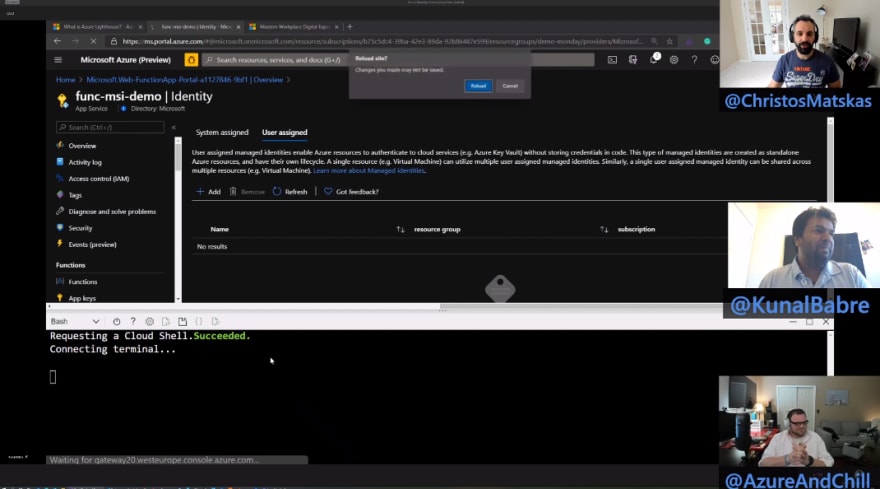This screenshot has height=489, width=880.
Task: Restart Cloud Shell with the power icon
Action: (116, 322)
